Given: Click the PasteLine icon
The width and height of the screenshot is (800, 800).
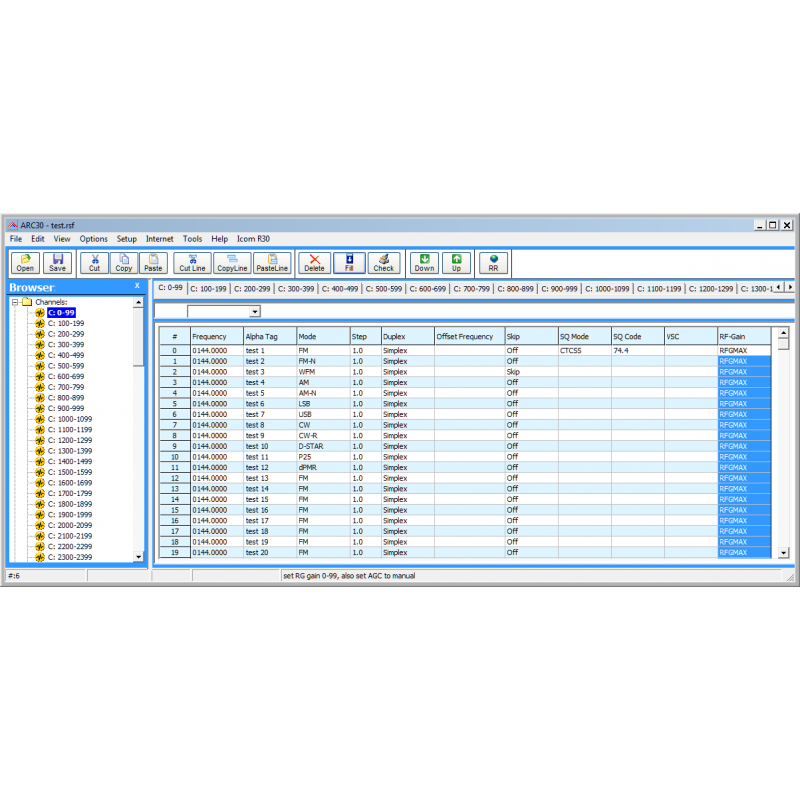Looking at the screenshot, I should (272, 262).
